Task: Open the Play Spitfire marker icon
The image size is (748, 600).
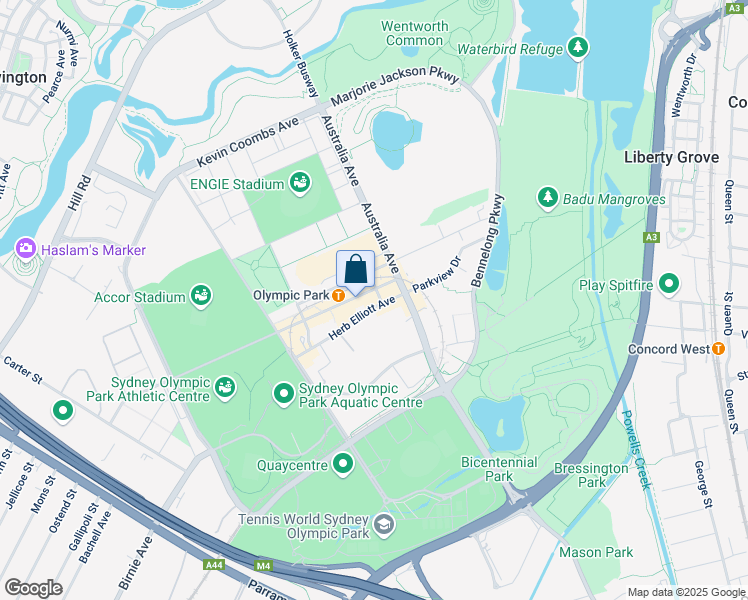Action: (669, 284)
